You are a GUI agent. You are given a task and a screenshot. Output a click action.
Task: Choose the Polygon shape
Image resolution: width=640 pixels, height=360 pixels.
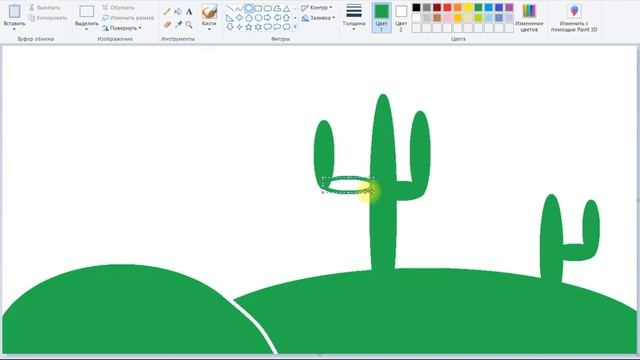(x=277, y=8)
